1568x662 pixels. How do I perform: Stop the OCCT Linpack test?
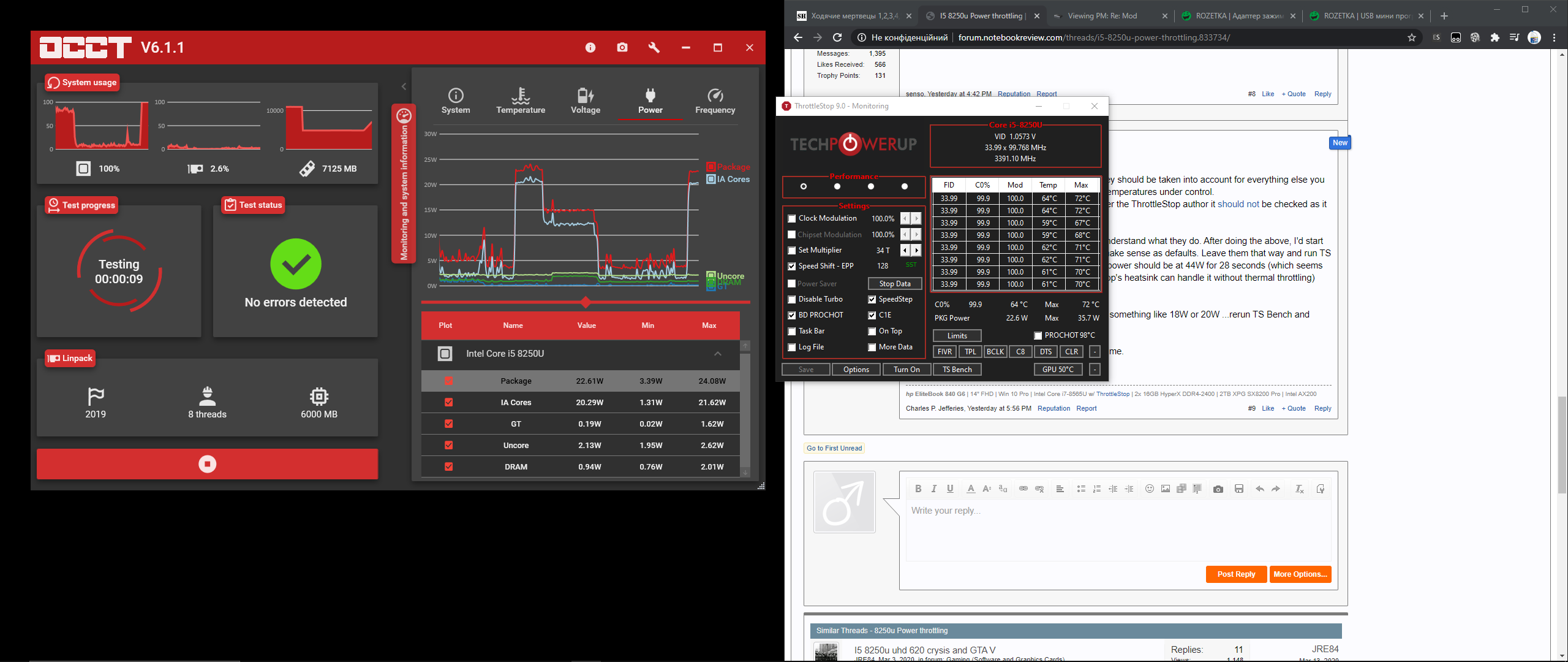(x=207, y=464)
